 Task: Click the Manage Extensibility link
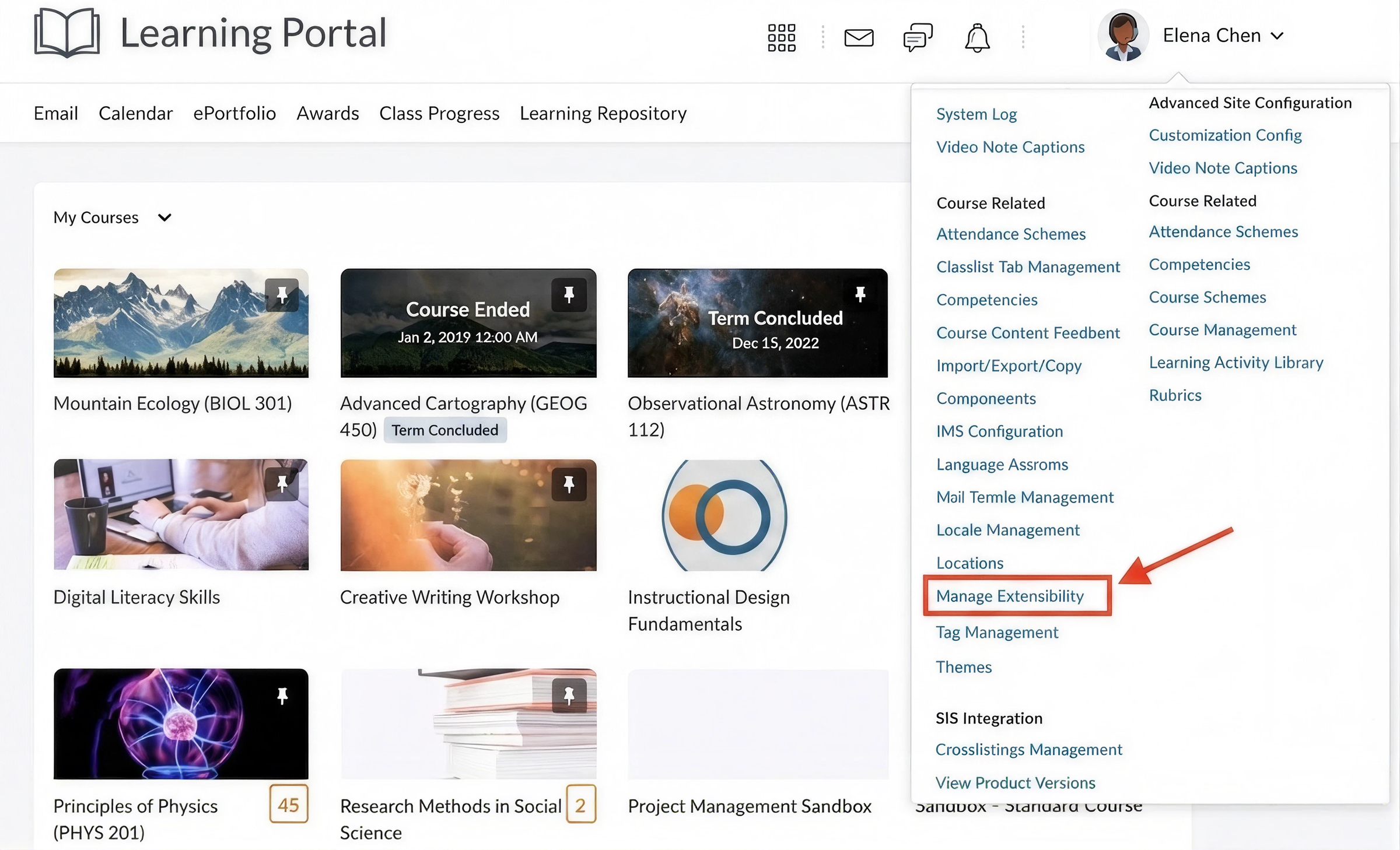1010,596
